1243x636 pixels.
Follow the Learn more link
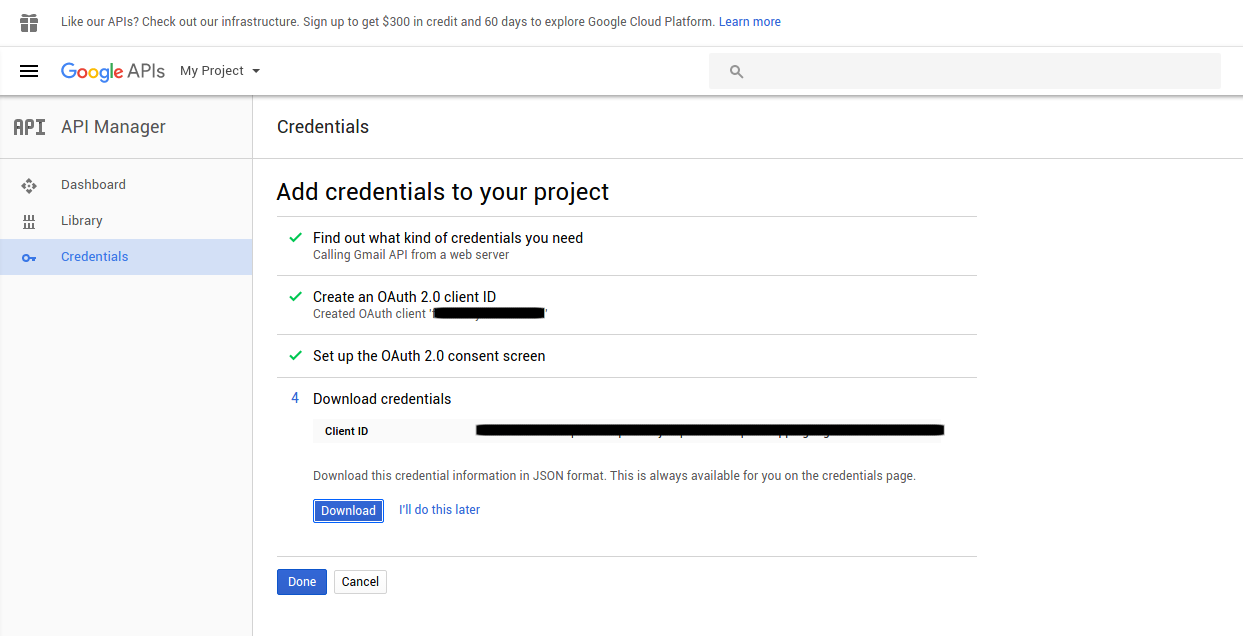coord(749,22)
